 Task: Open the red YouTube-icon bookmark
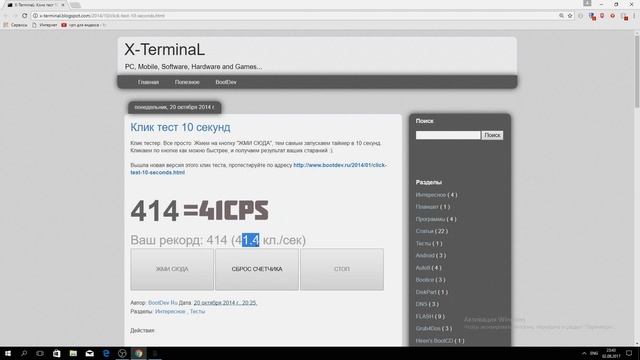click(x=83, y=25)
